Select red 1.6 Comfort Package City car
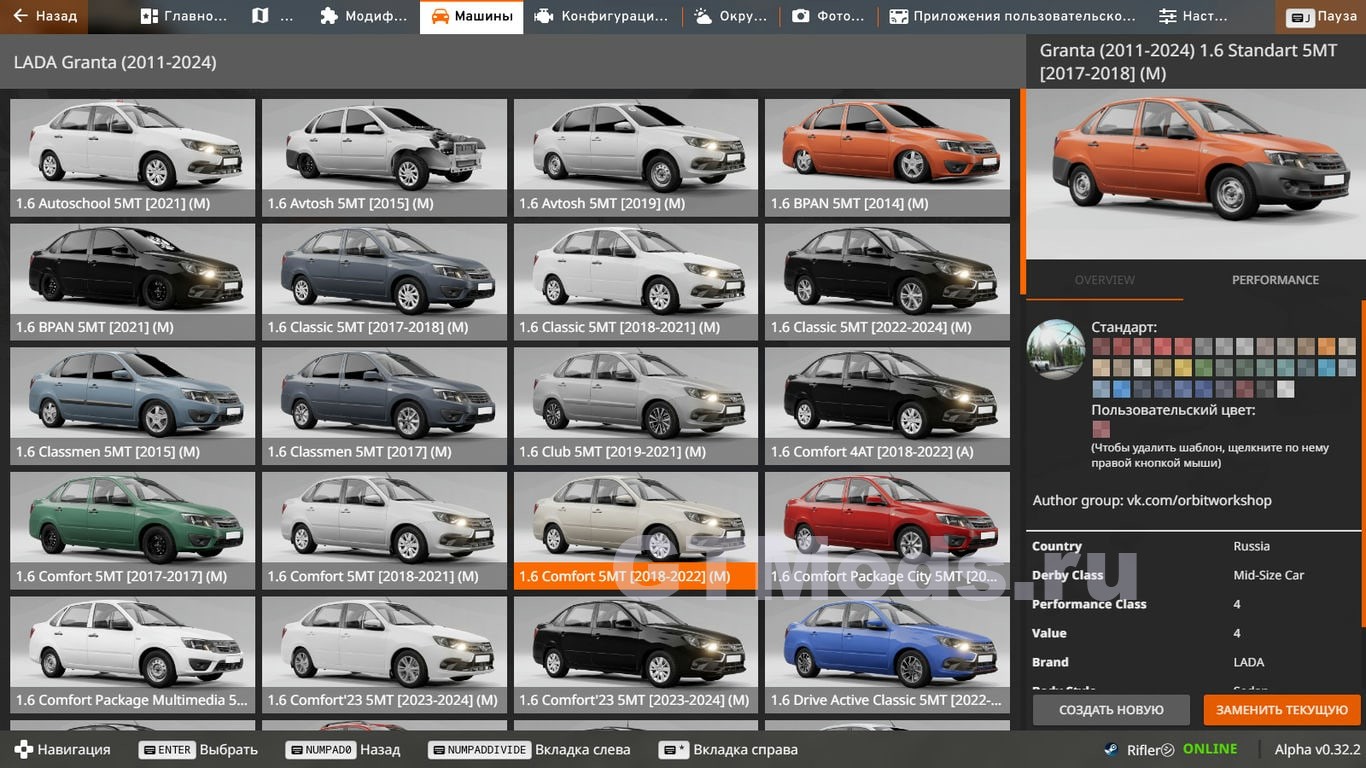1366x768 pixels. 887,530
